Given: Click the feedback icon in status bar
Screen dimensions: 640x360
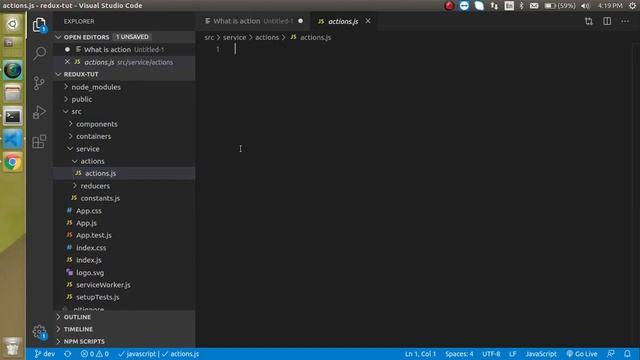Looking at the screenshot, I should [611, 354].
